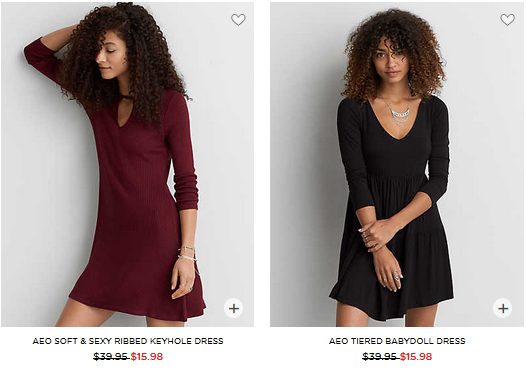Image resolution: width=526 pixels, height=378 pixels.
Task: Click the $15.98 sale price under Keyhole Dress
Action: 147,356
